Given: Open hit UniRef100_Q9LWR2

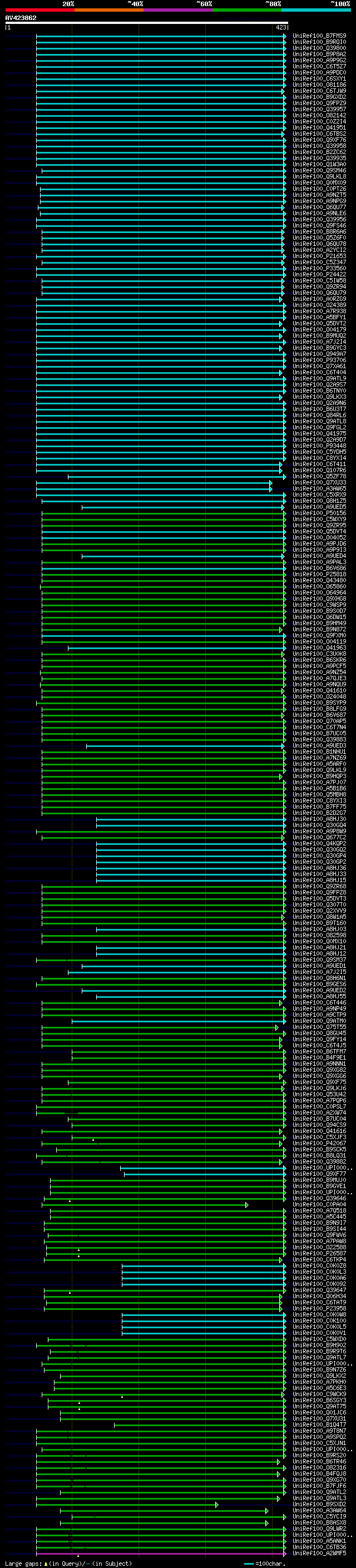Looking at the screenshot, I should pyautogui.click(x=319, y=1529).
